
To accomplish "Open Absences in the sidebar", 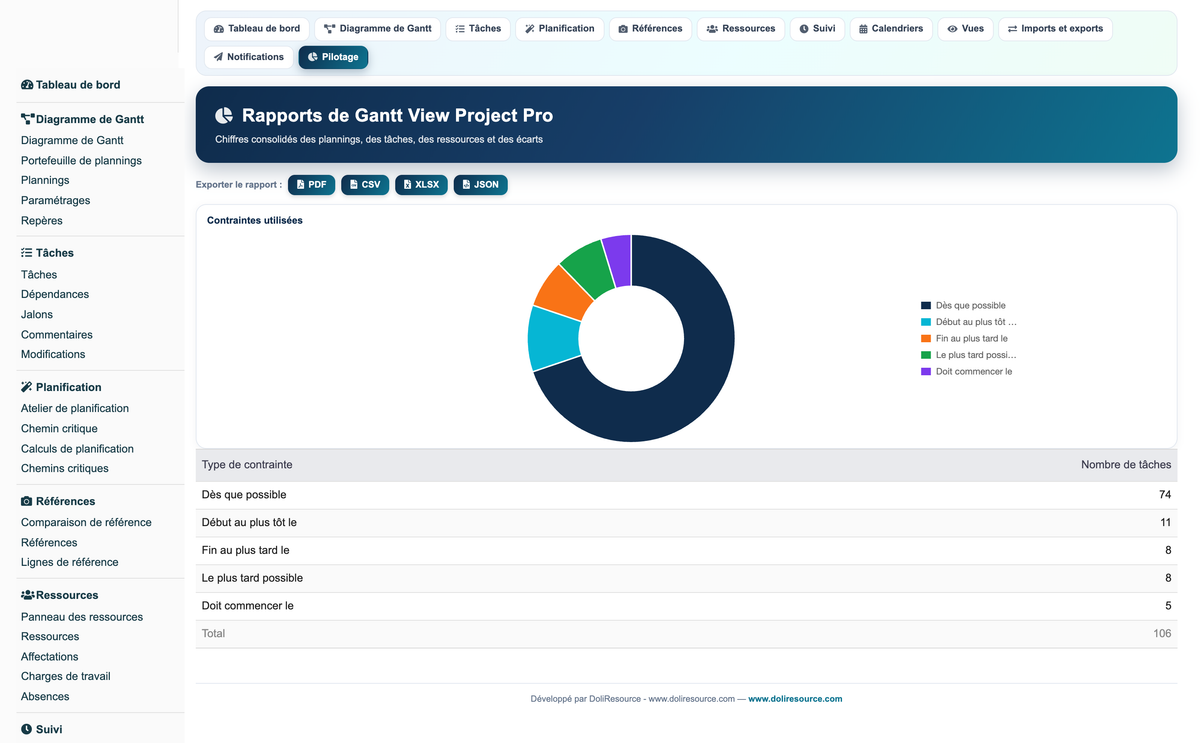I will coord(45,697).
